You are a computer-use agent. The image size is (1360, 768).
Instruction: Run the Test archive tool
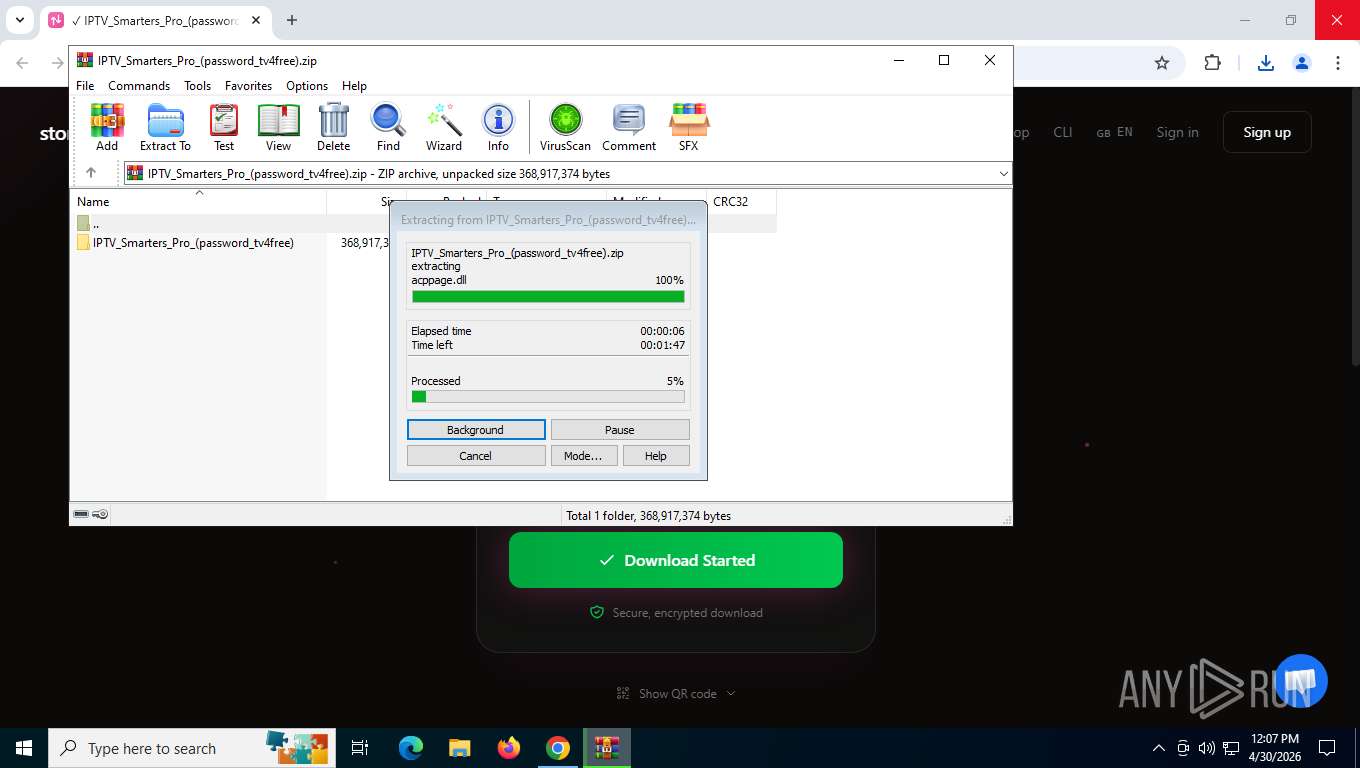pos(224,127)
